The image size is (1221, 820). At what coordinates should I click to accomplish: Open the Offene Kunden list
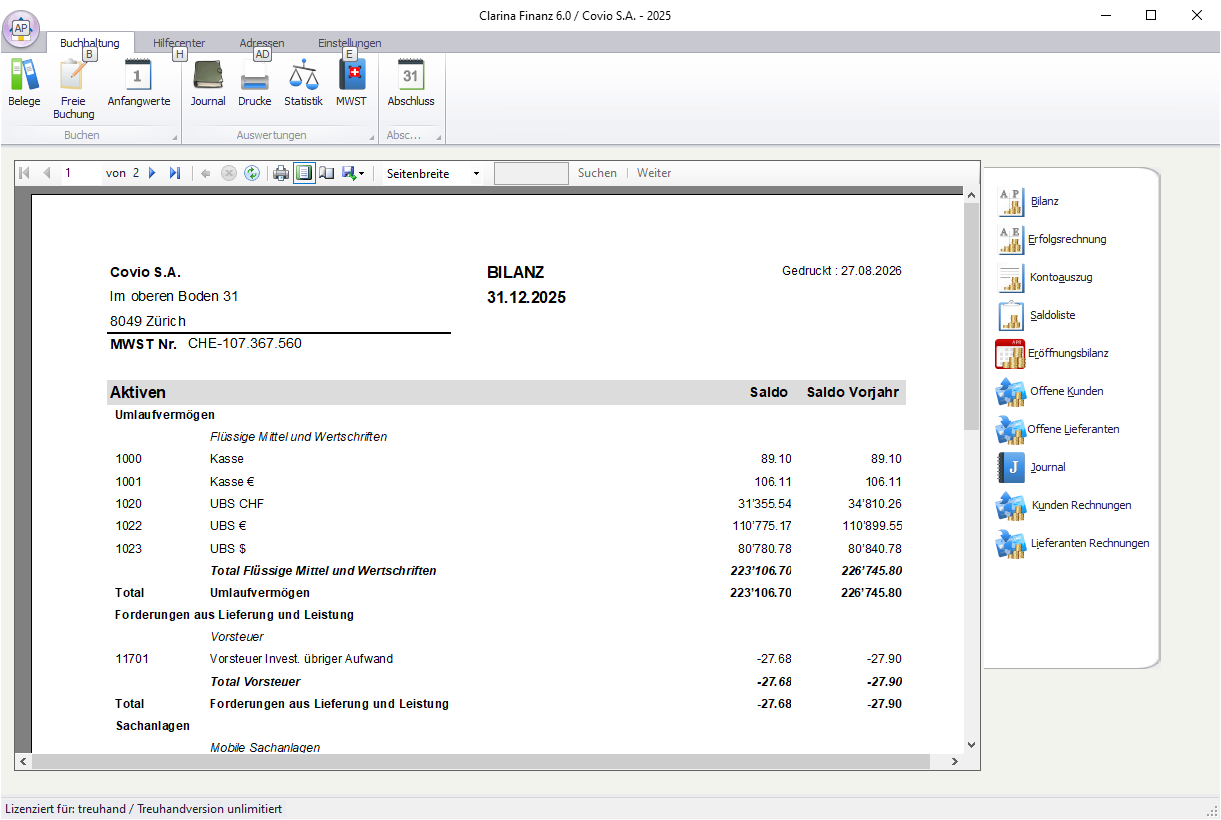pos(1050,392)
